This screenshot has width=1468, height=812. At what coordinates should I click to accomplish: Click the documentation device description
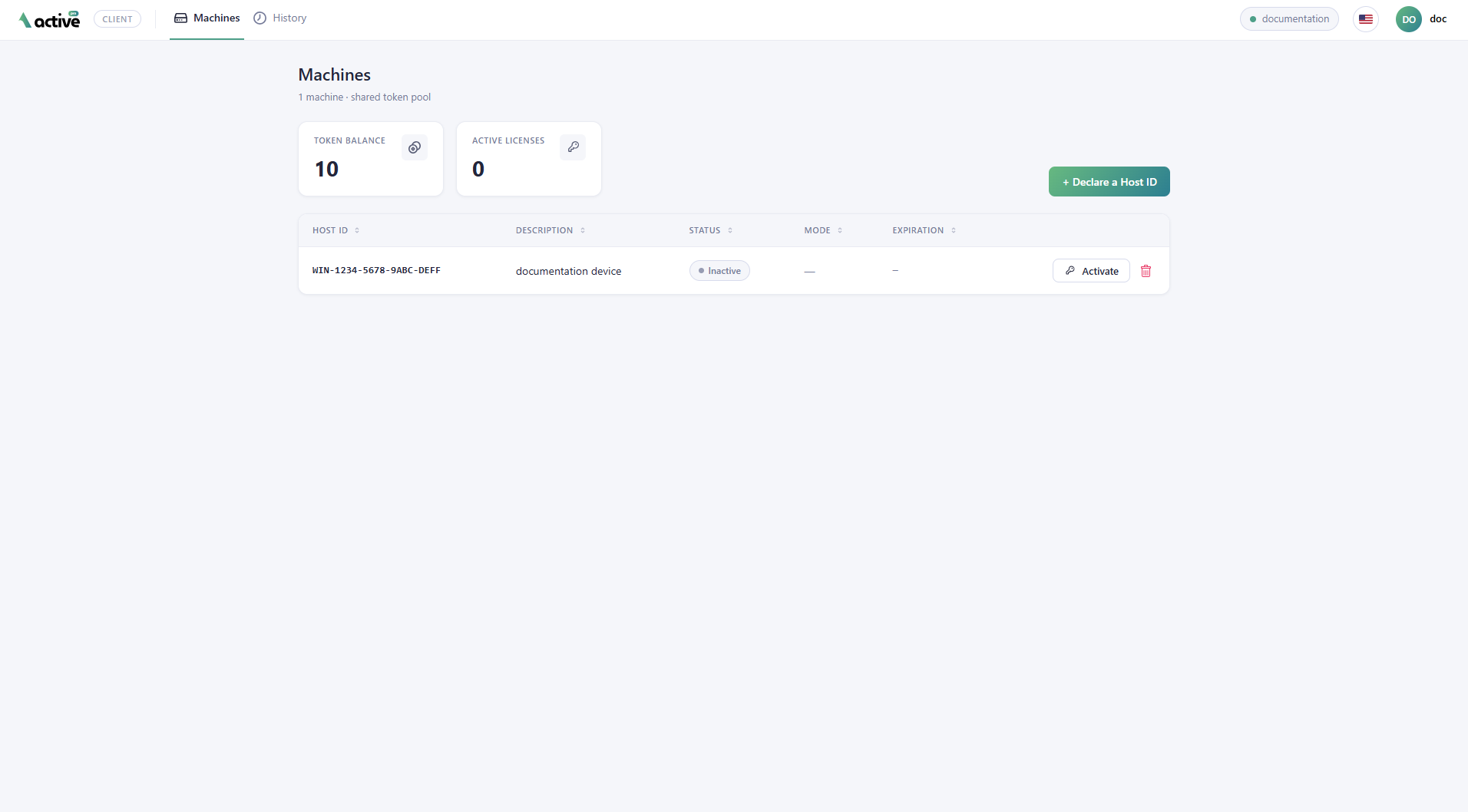coord(568,271)
